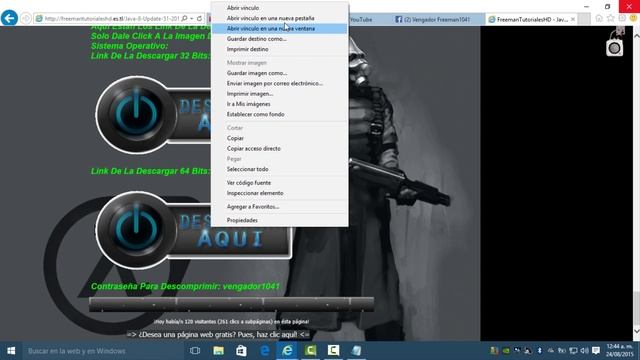Open the green Camtasia taskbar icon
The width and height of the screenshot is (640, 360).
coord(311,351)
